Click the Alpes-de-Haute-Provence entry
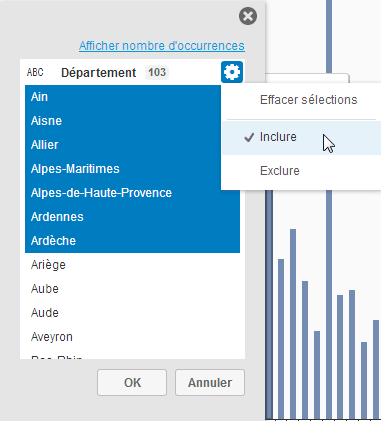The height and width of the screenshot is (421, 381). click(x=132, y=193)
